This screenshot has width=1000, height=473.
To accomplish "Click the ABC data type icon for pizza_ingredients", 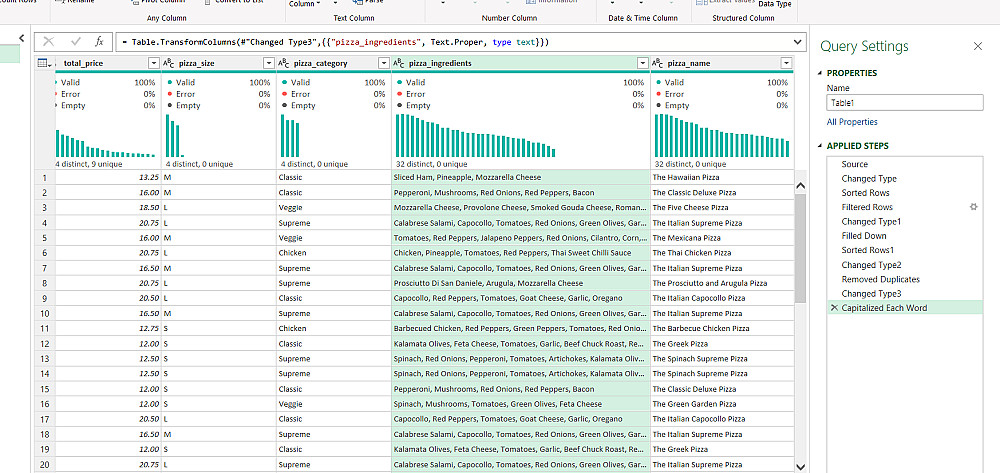I will point(399,64).
